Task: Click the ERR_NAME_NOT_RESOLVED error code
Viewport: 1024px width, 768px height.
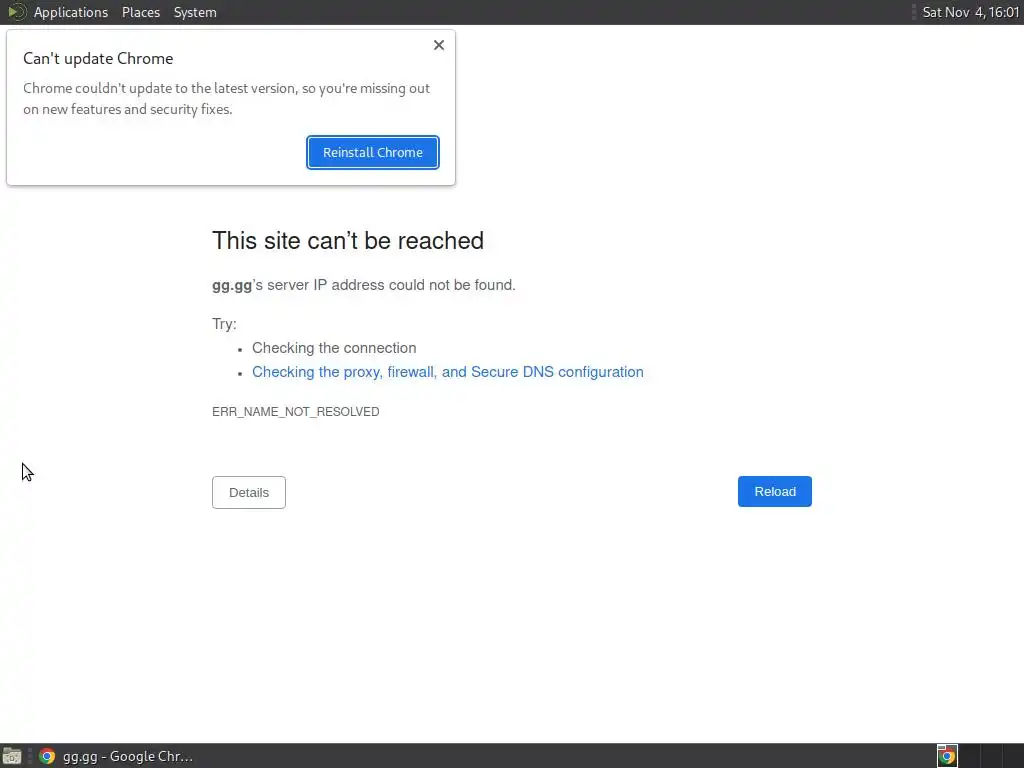Action: pos(296,411)
